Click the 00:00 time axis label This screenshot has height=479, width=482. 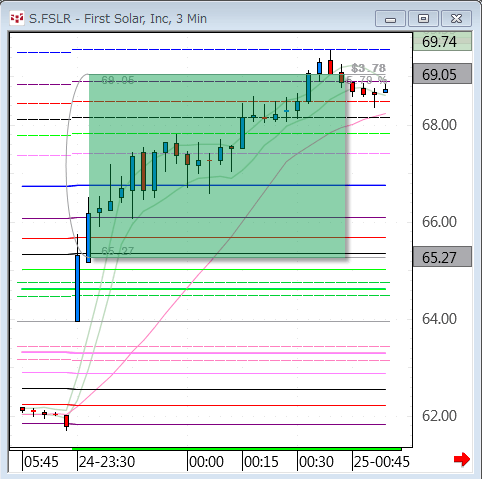point(206,462)
